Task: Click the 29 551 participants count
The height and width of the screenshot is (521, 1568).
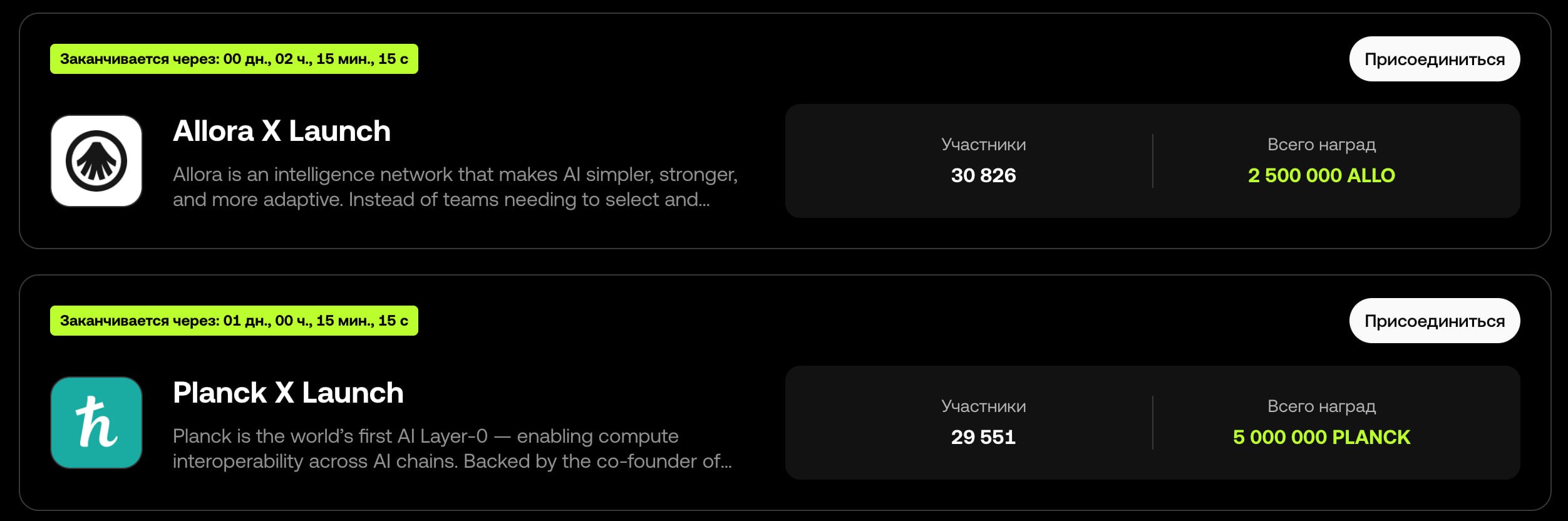Action: click(x=983, y=437)
